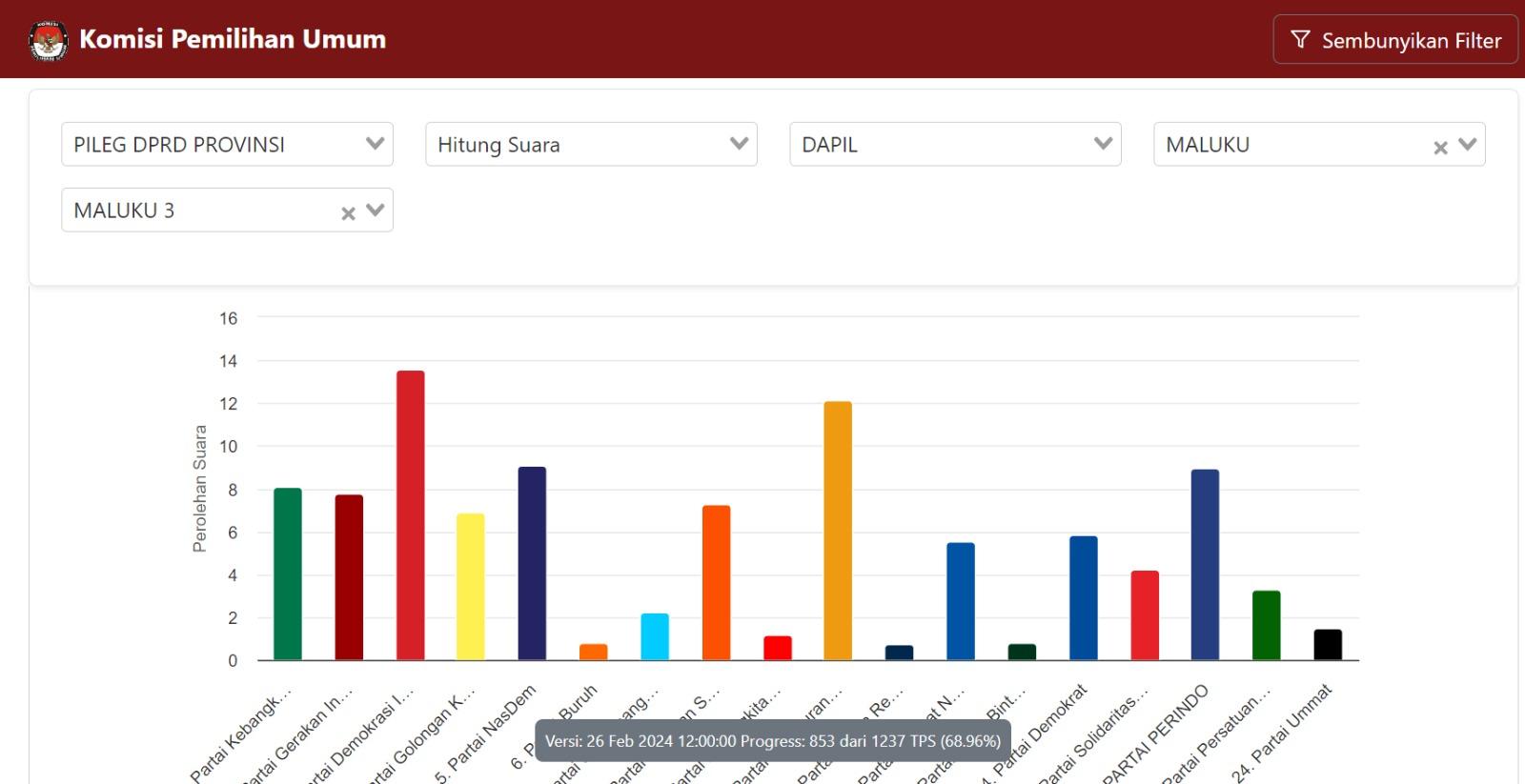Select the PARTAI PERINDO bar
This screenshot has width=1525, height=784.
[1205, 565]
